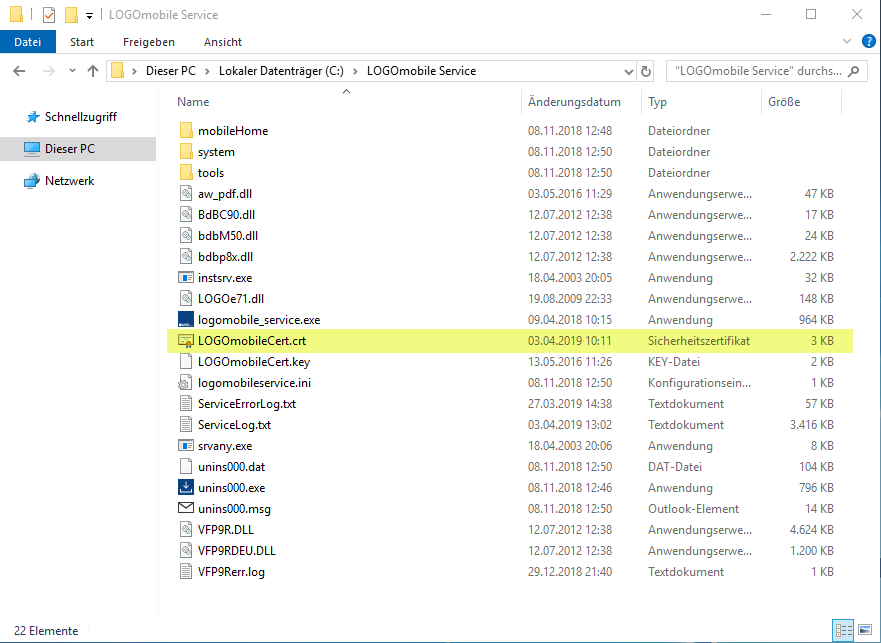Select the file name unins000.msg
The height and width of the screenshot is (643, 881).
pyautogui.click(x=234, y=509)
